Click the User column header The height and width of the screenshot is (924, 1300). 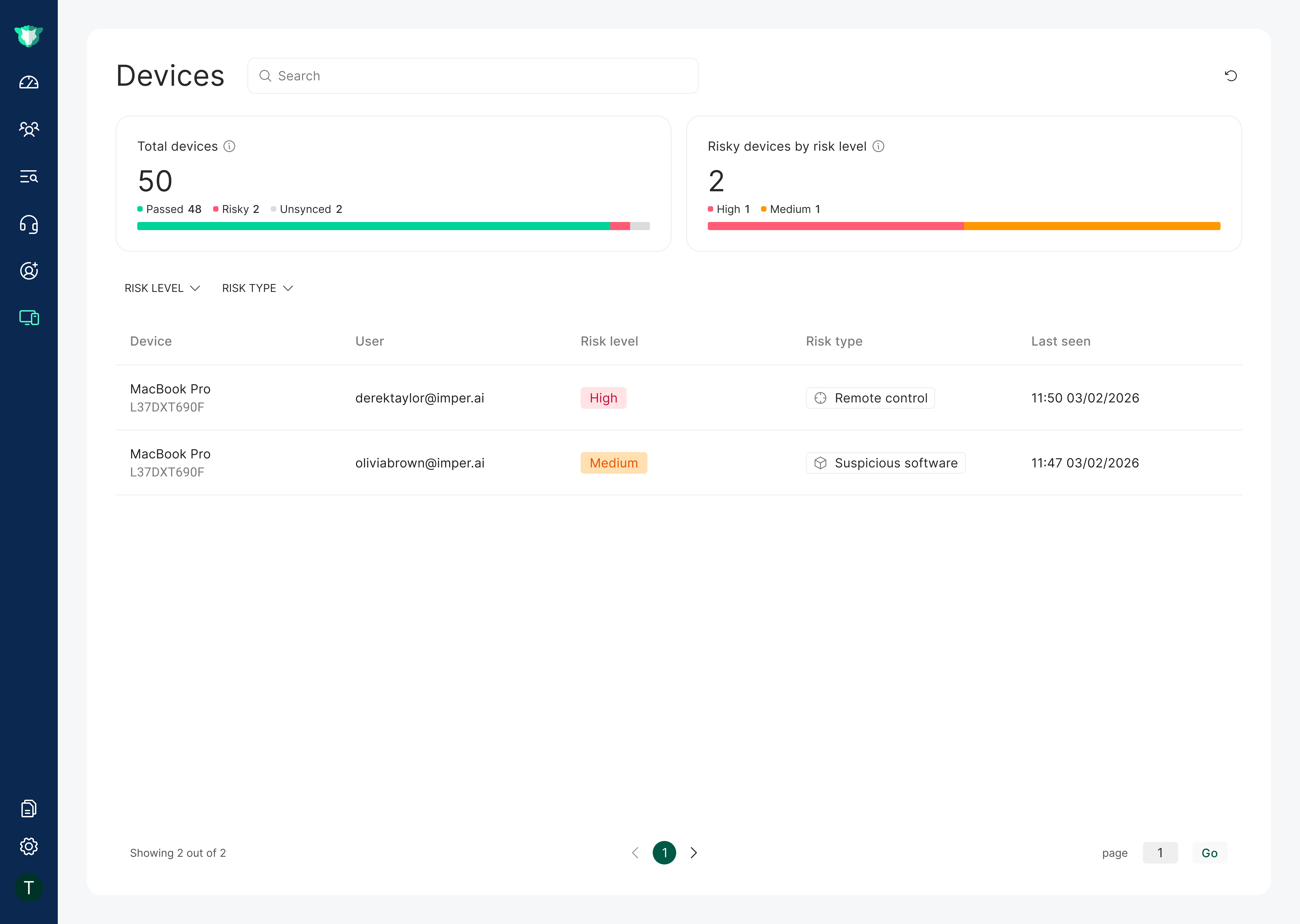click(x=369, y=341)
